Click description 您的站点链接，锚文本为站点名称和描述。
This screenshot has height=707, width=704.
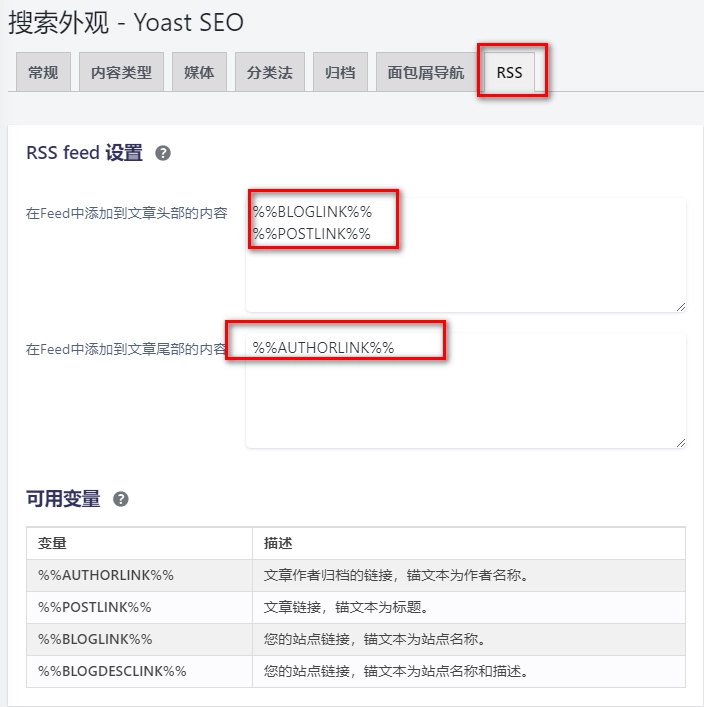tap(396, 671)
